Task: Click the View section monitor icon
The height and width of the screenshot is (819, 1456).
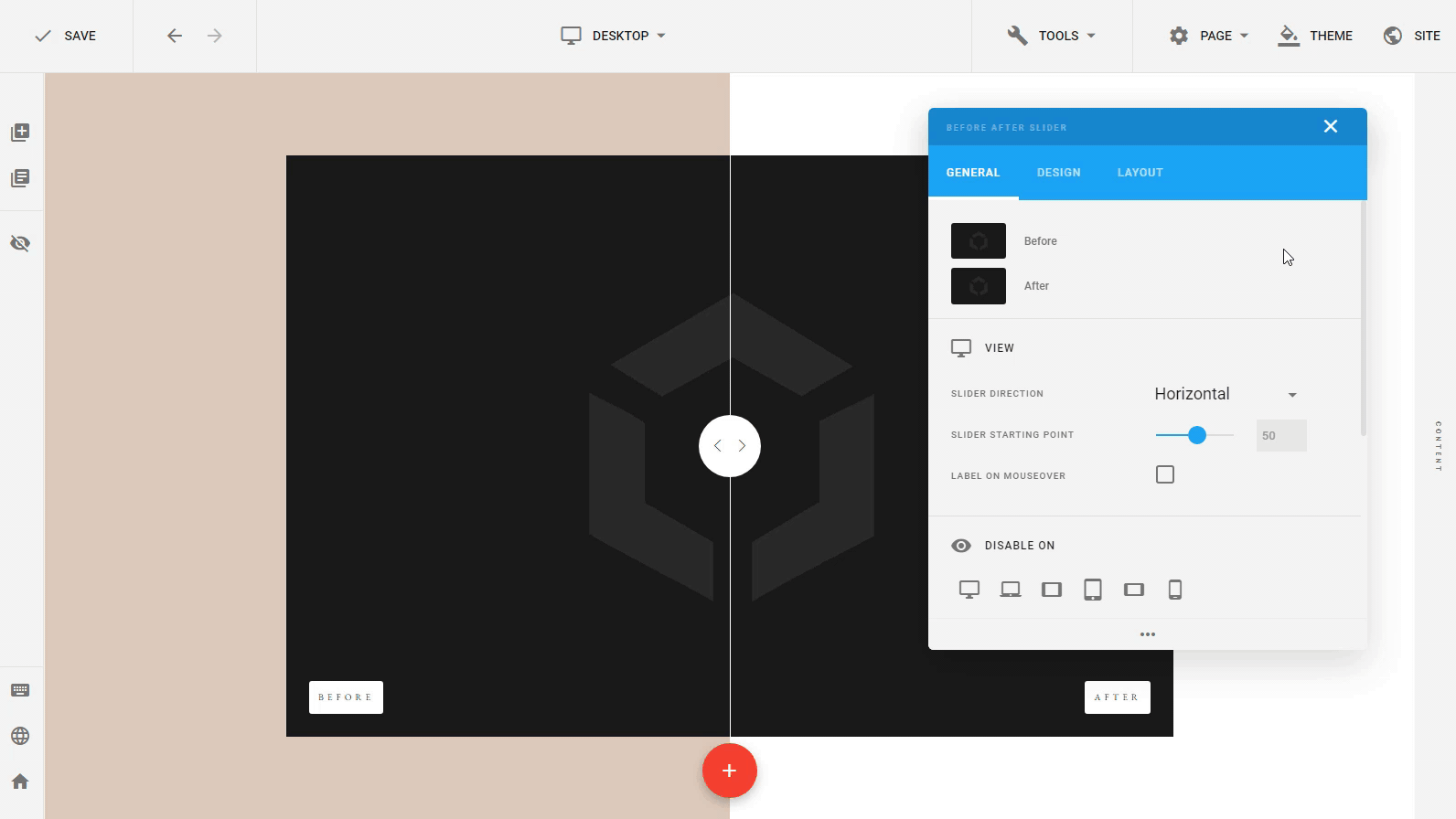Action: 961,348
